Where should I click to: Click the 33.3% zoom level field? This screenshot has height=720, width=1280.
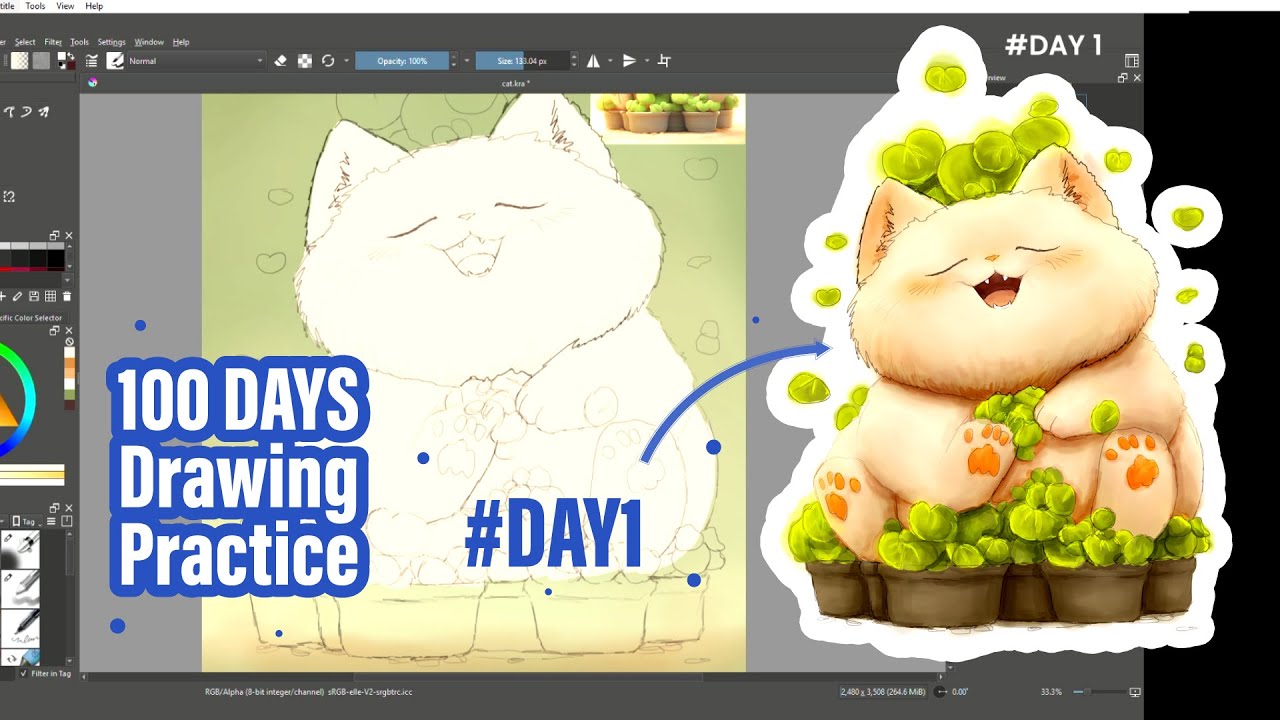(1051, 692)
